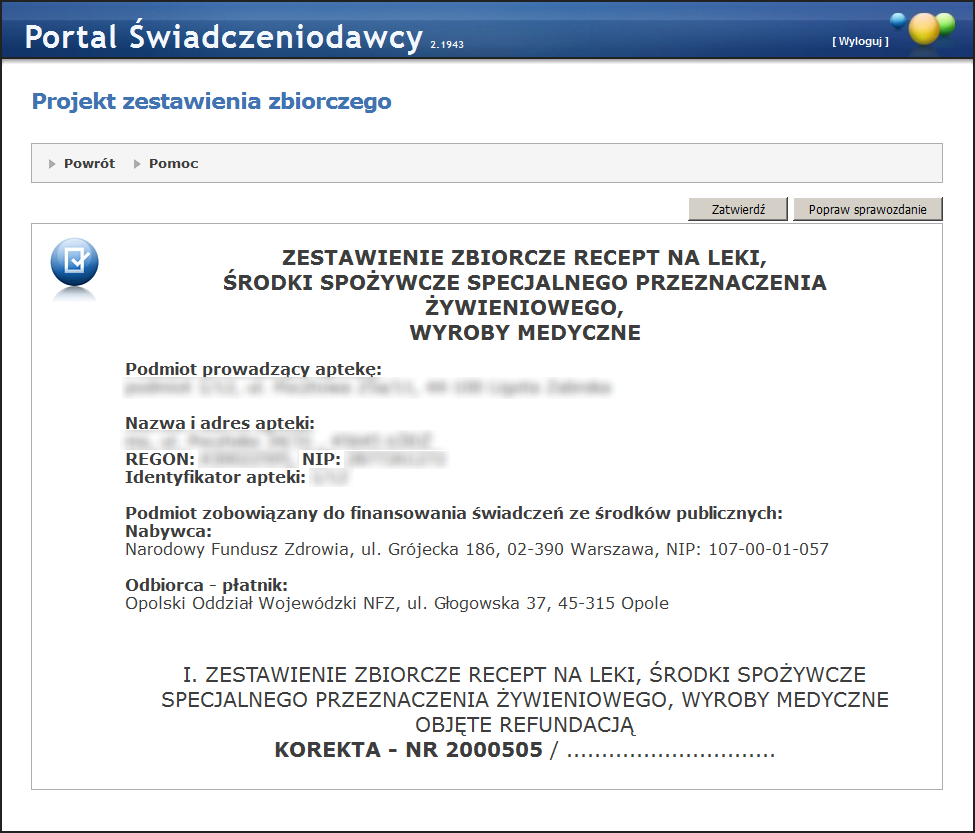Click the arrow icon before Pomoc
Image resolution: width=975 pixels, height=833 pixels.
[136, 163]
